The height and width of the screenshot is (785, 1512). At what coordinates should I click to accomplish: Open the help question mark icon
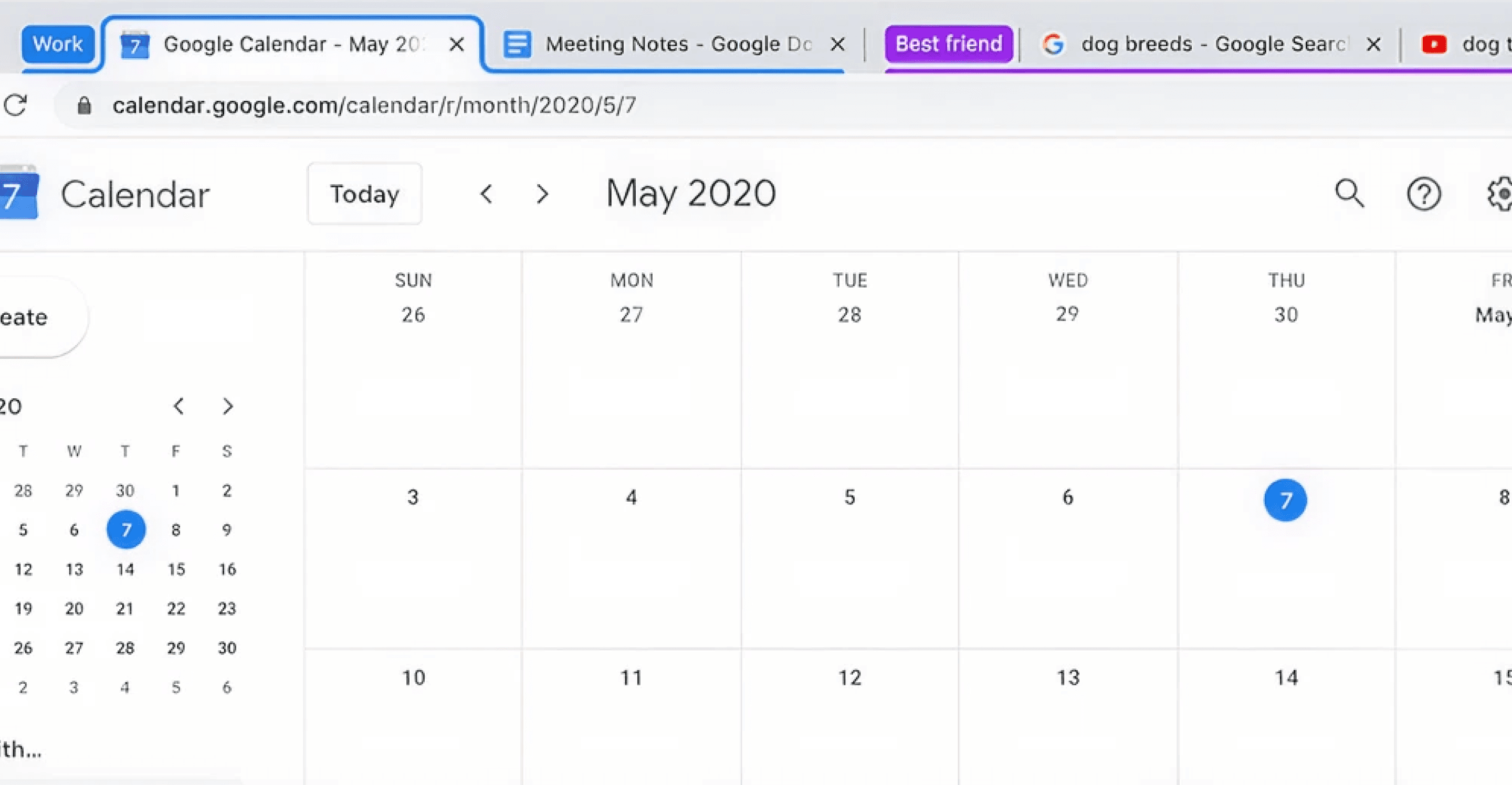pos(1423,194)
